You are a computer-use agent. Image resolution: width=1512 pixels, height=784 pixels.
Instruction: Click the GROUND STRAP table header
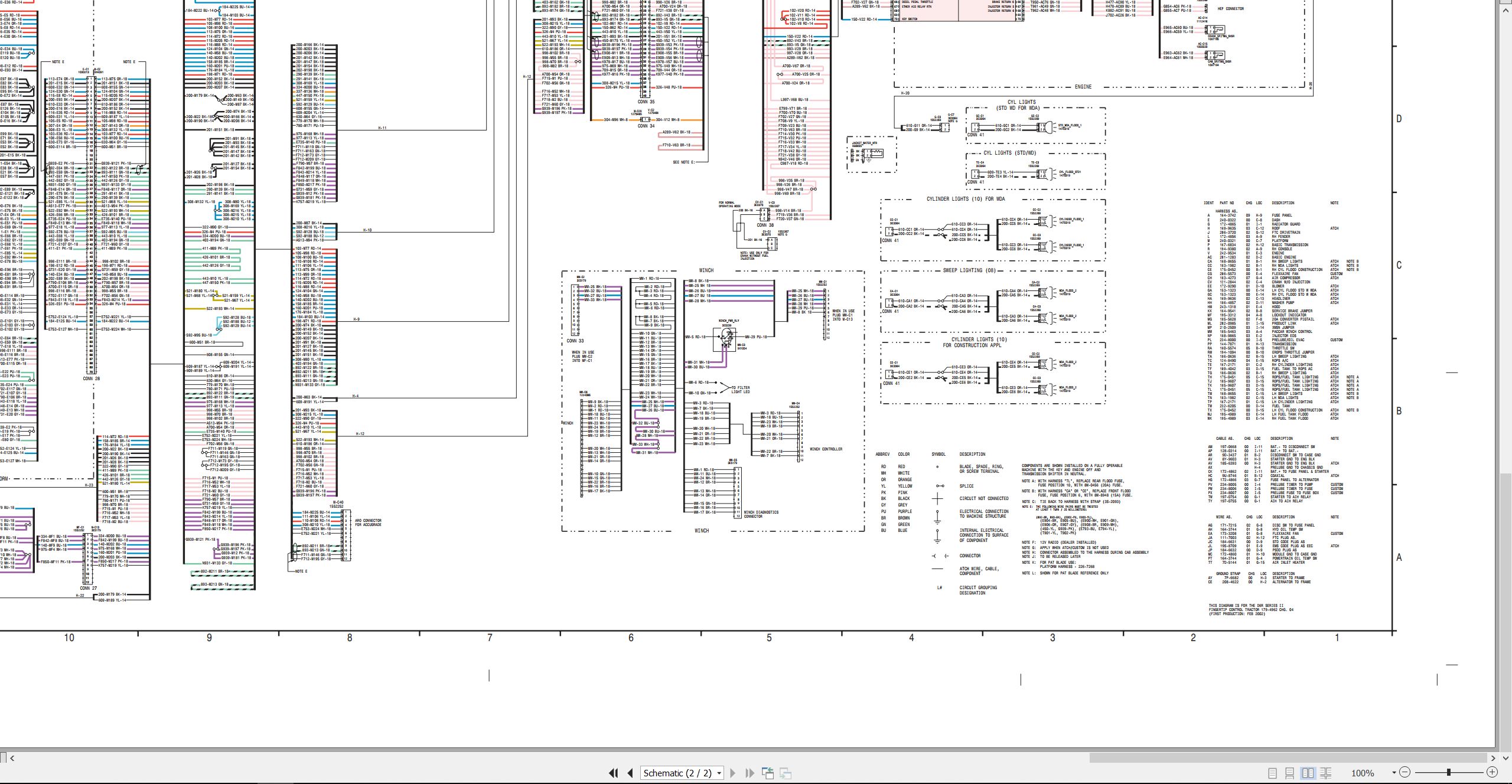coord(1228,573)
